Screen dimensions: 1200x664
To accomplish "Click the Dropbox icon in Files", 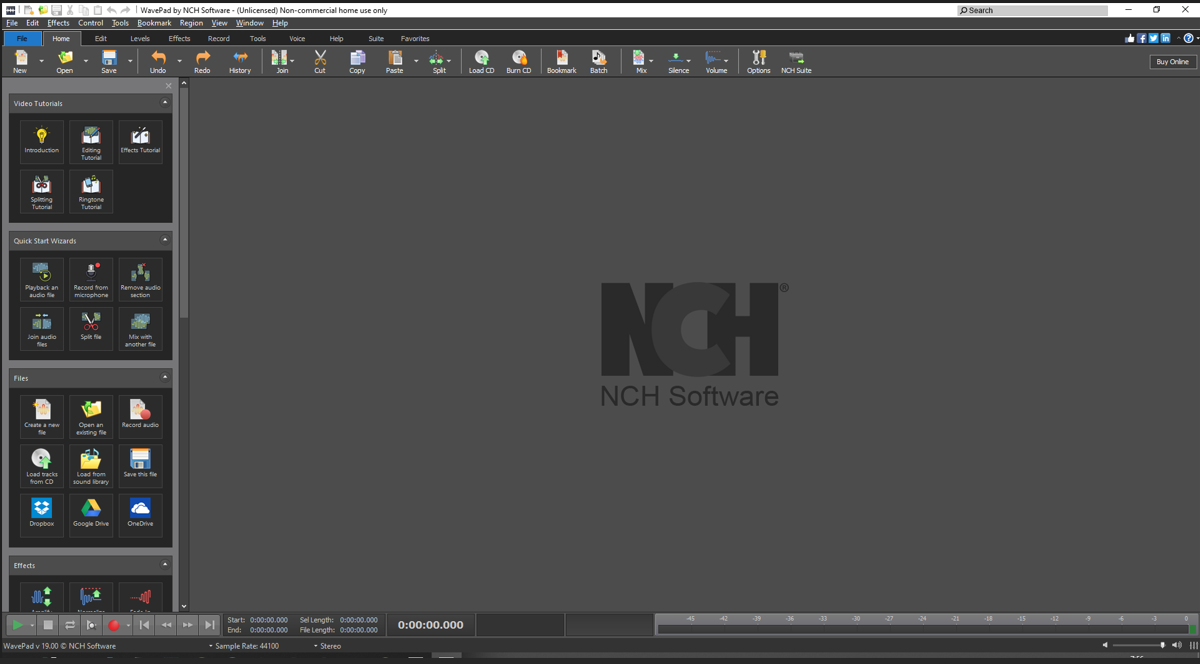I will tap(42, 515).
